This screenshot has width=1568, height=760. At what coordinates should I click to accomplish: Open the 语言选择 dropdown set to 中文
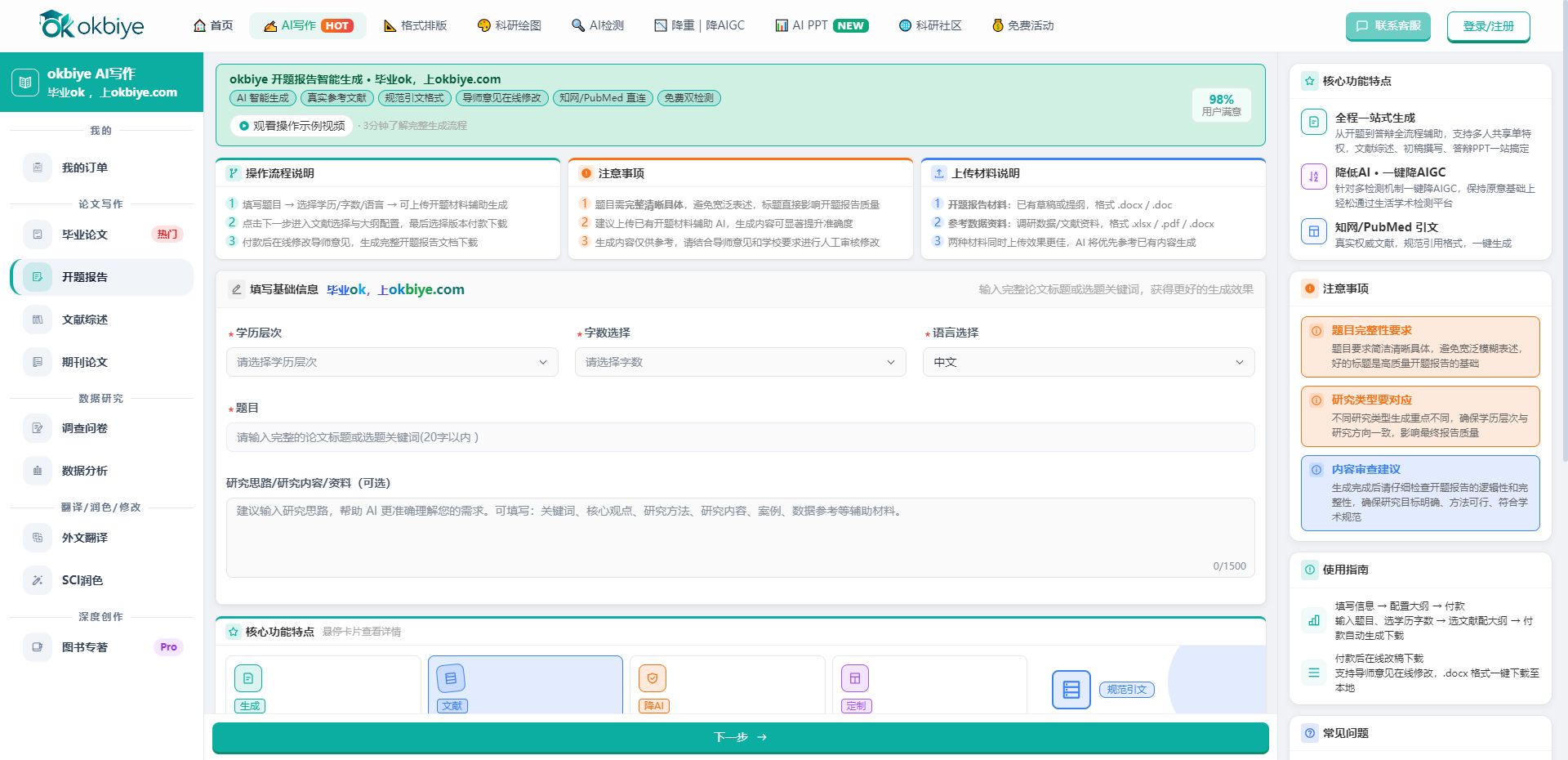click(x=1089, y=362)
